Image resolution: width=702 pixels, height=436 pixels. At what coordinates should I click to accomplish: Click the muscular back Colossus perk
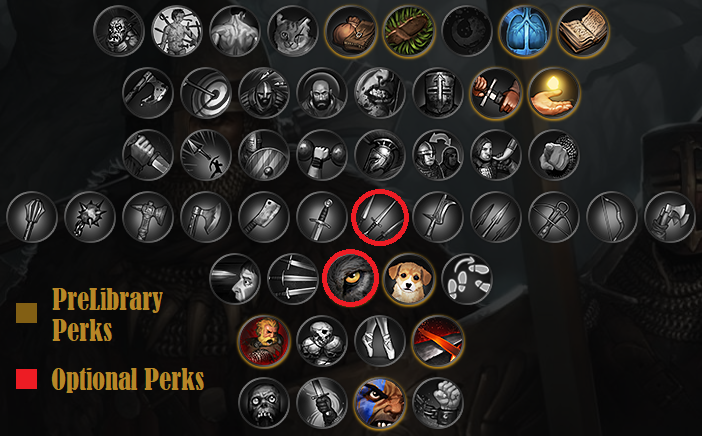[235, 31]
